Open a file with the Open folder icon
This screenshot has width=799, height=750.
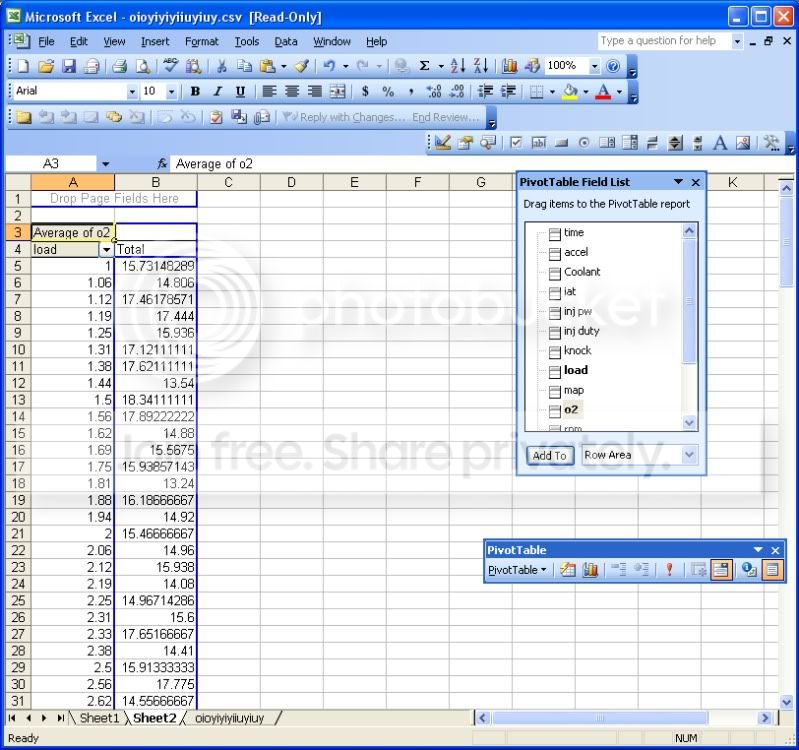pos(46,66)
